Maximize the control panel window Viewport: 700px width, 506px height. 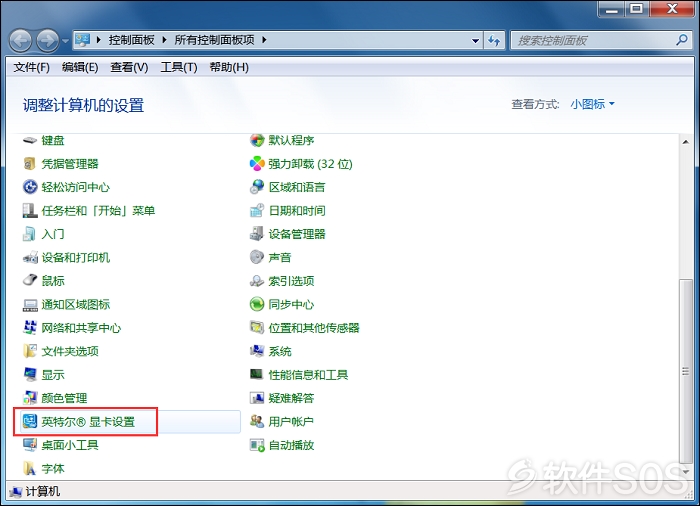tap(637, 8)
